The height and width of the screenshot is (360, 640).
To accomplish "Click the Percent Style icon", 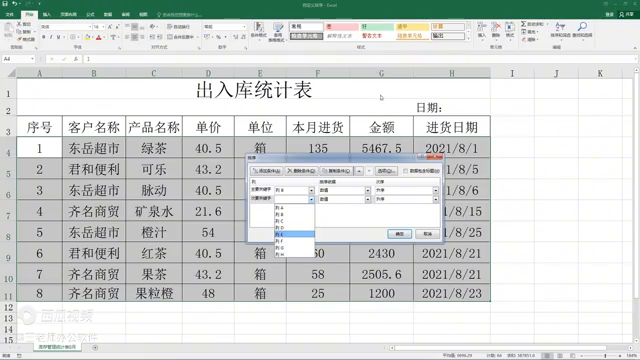I will point(218,37).
